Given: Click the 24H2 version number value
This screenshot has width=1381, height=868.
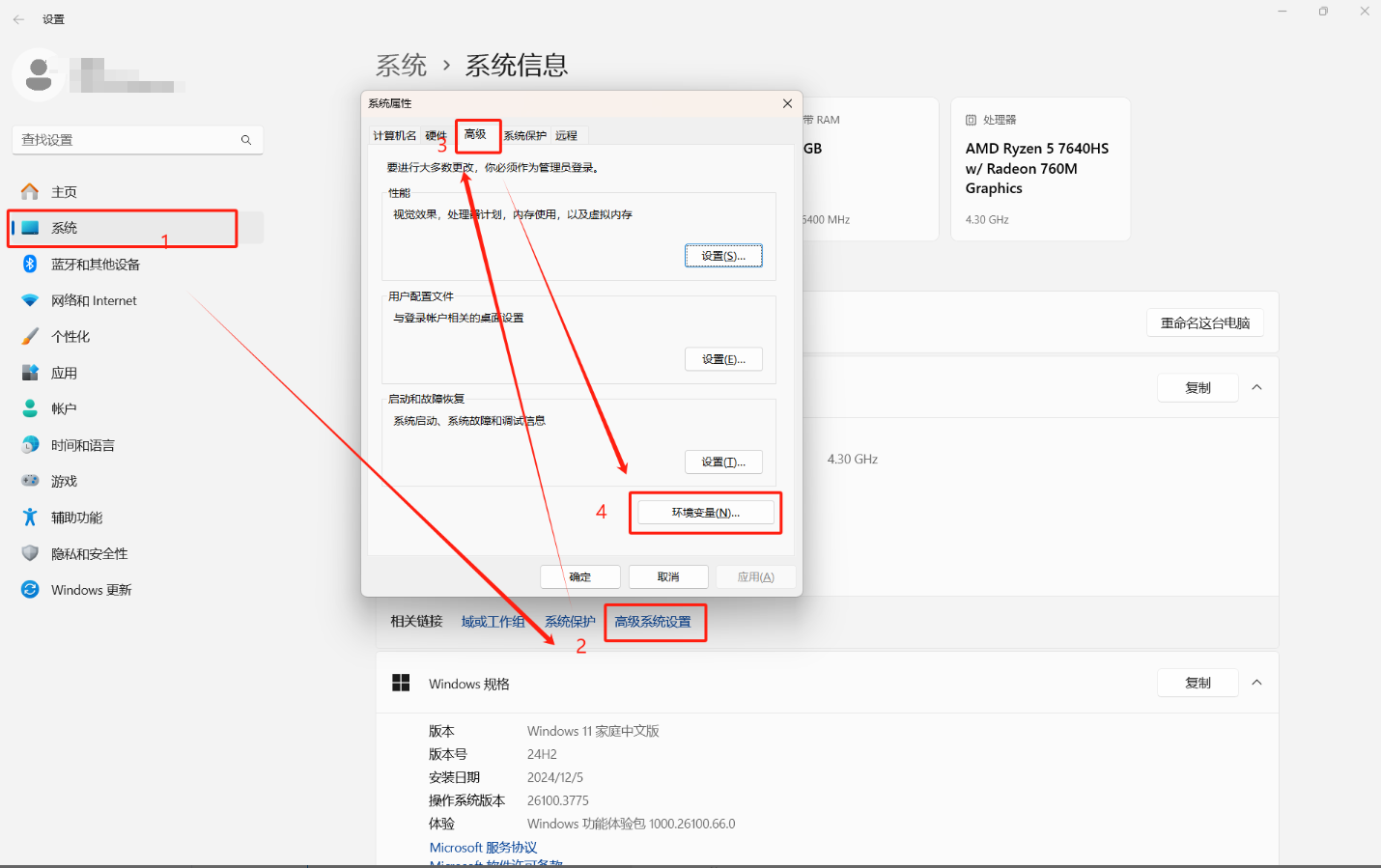Looking at the screenshot, I should pos(542,754).
